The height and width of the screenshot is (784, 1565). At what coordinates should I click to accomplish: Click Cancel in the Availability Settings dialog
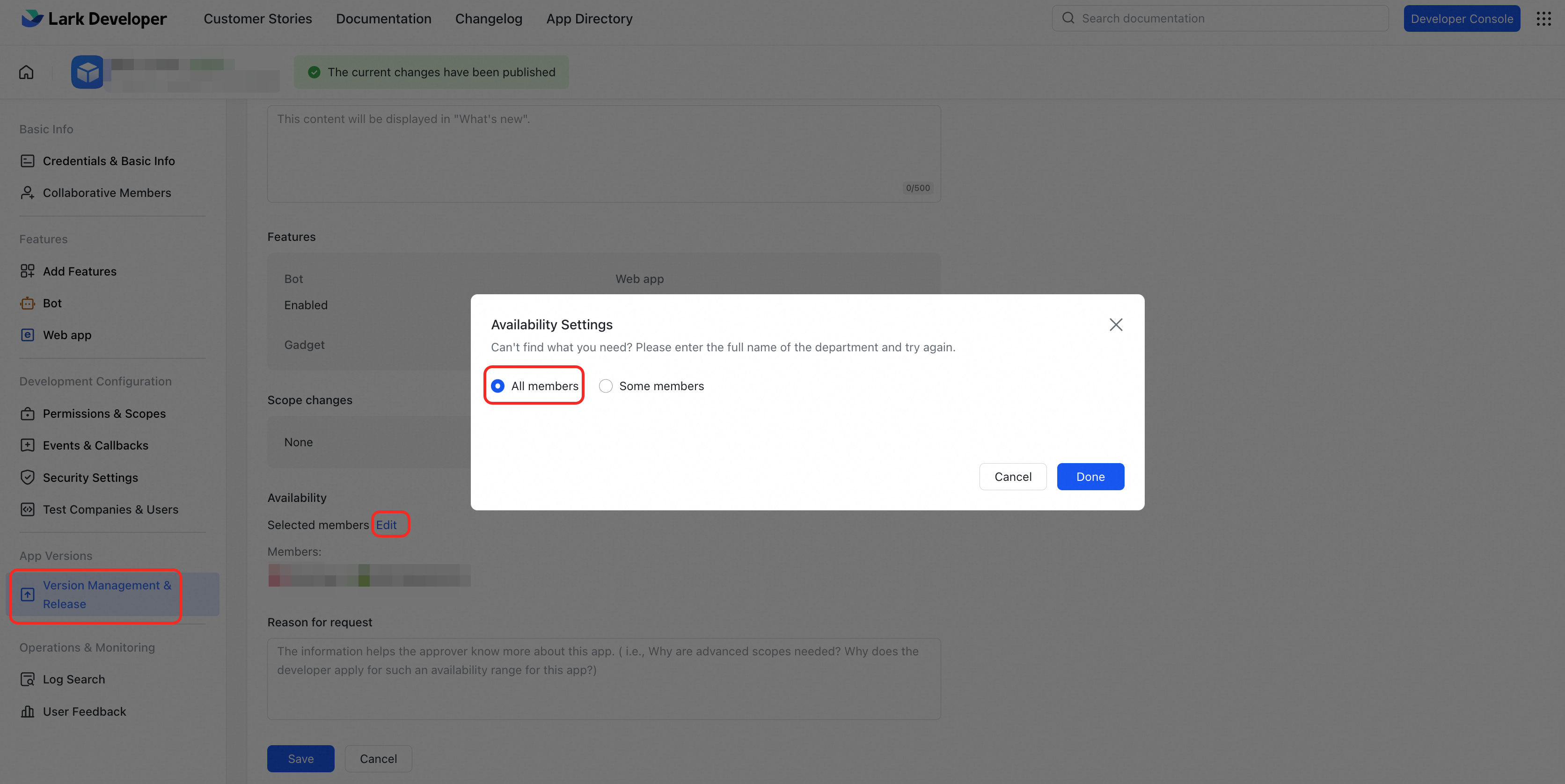1012,477
